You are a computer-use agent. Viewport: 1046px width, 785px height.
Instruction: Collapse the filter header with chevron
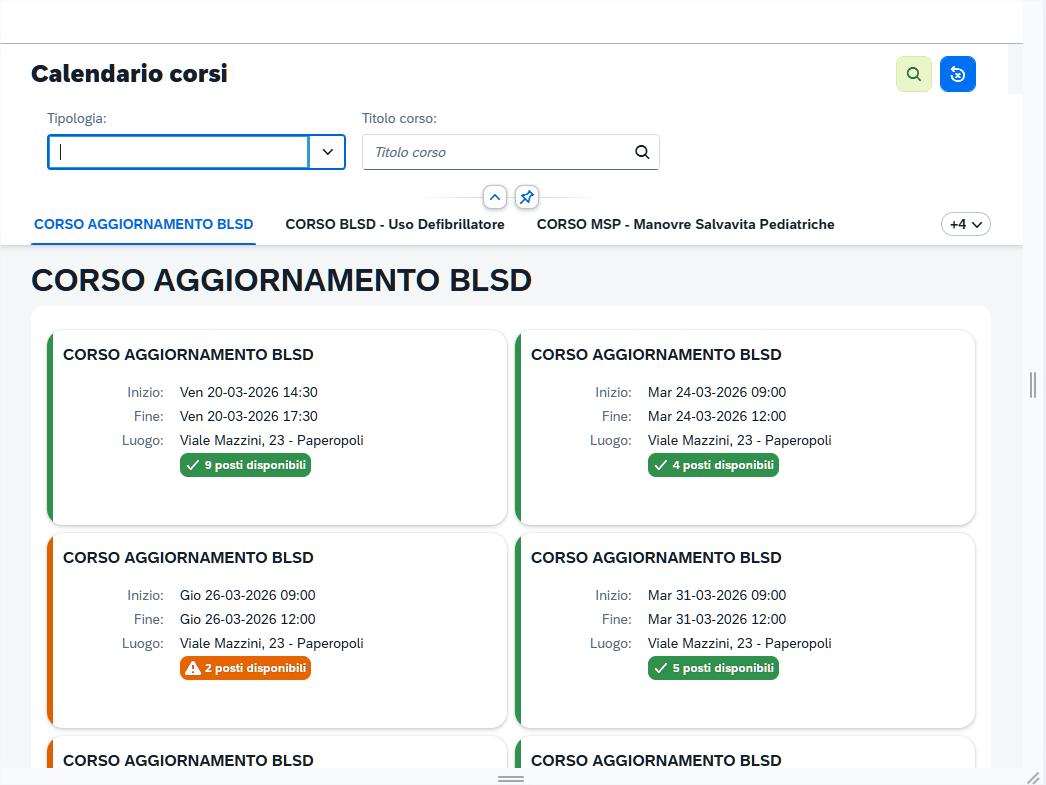pos(494,197)
